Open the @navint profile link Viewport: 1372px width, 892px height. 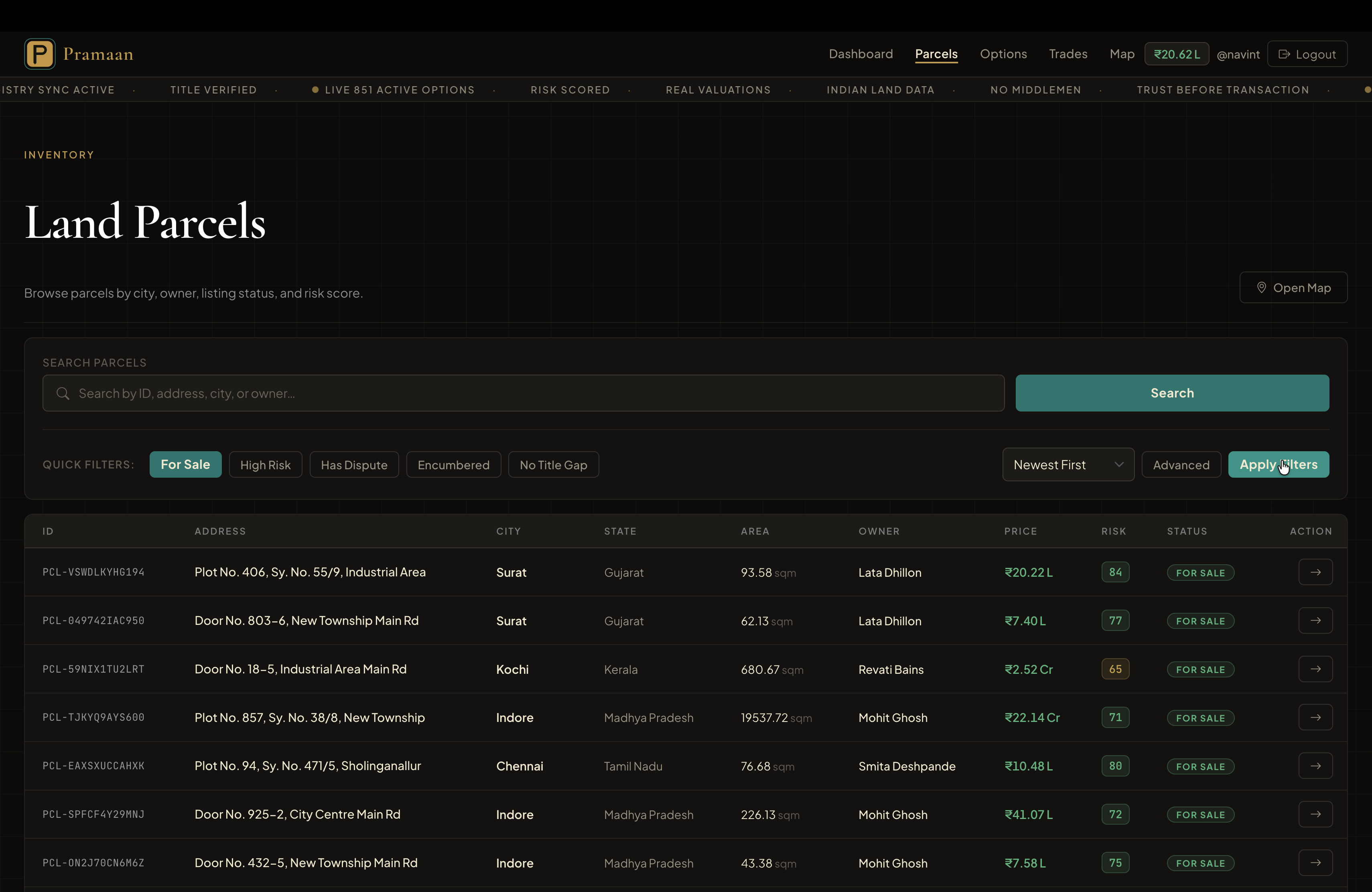tap(1238, 55)
